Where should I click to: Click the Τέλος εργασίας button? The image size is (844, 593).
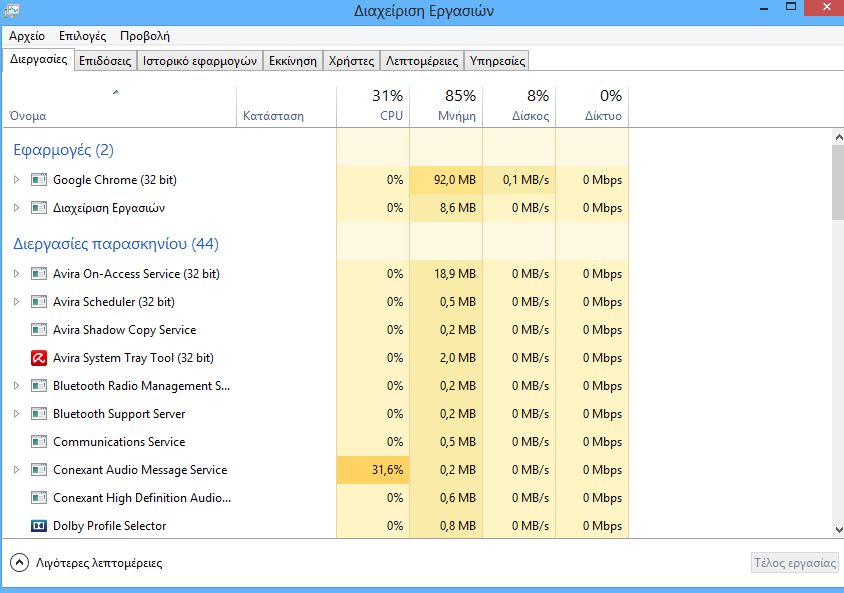click(795, 563)
